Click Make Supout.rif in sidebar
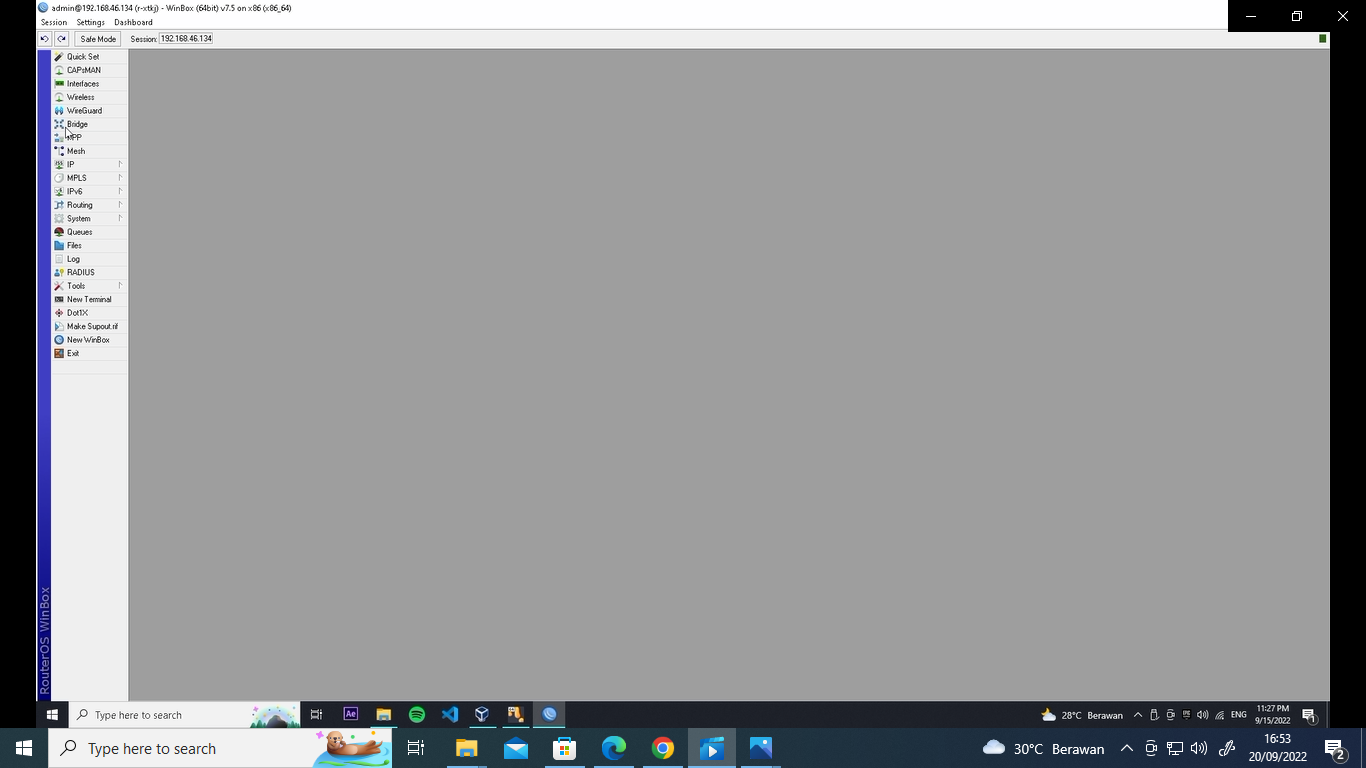This screenshot has height=768, width=1366. pos(89,326)
